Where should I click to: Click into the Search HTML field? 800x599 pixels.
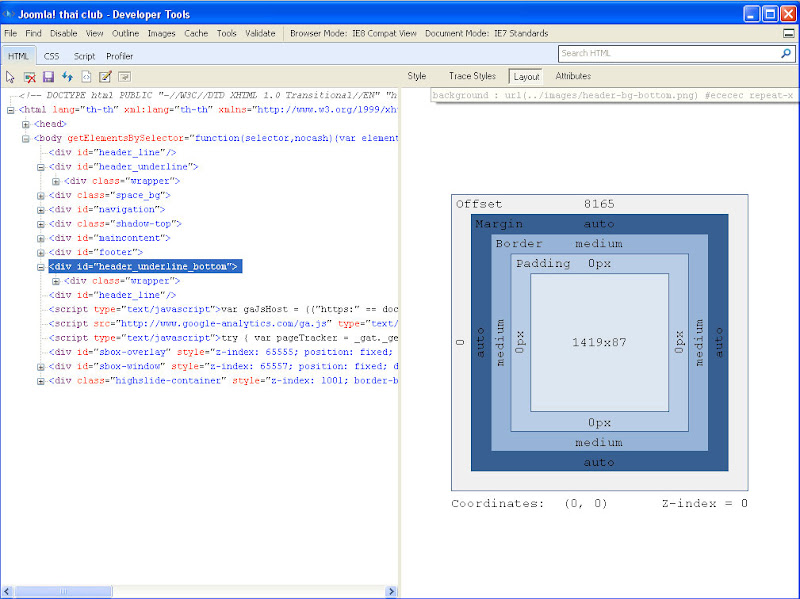669,53
